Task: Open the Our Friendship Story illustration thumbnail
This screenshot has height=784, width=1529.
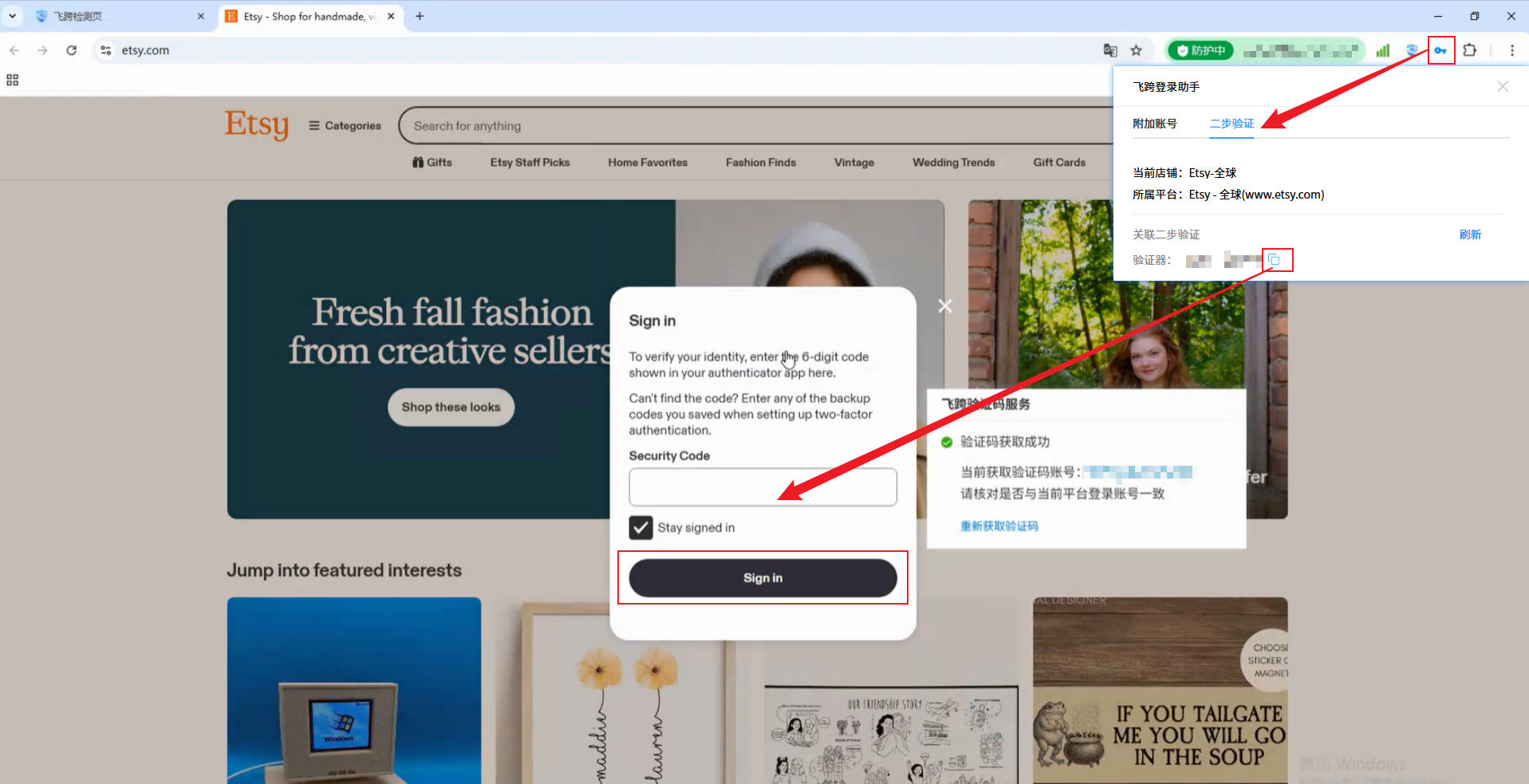Action: tap(892, 691)
